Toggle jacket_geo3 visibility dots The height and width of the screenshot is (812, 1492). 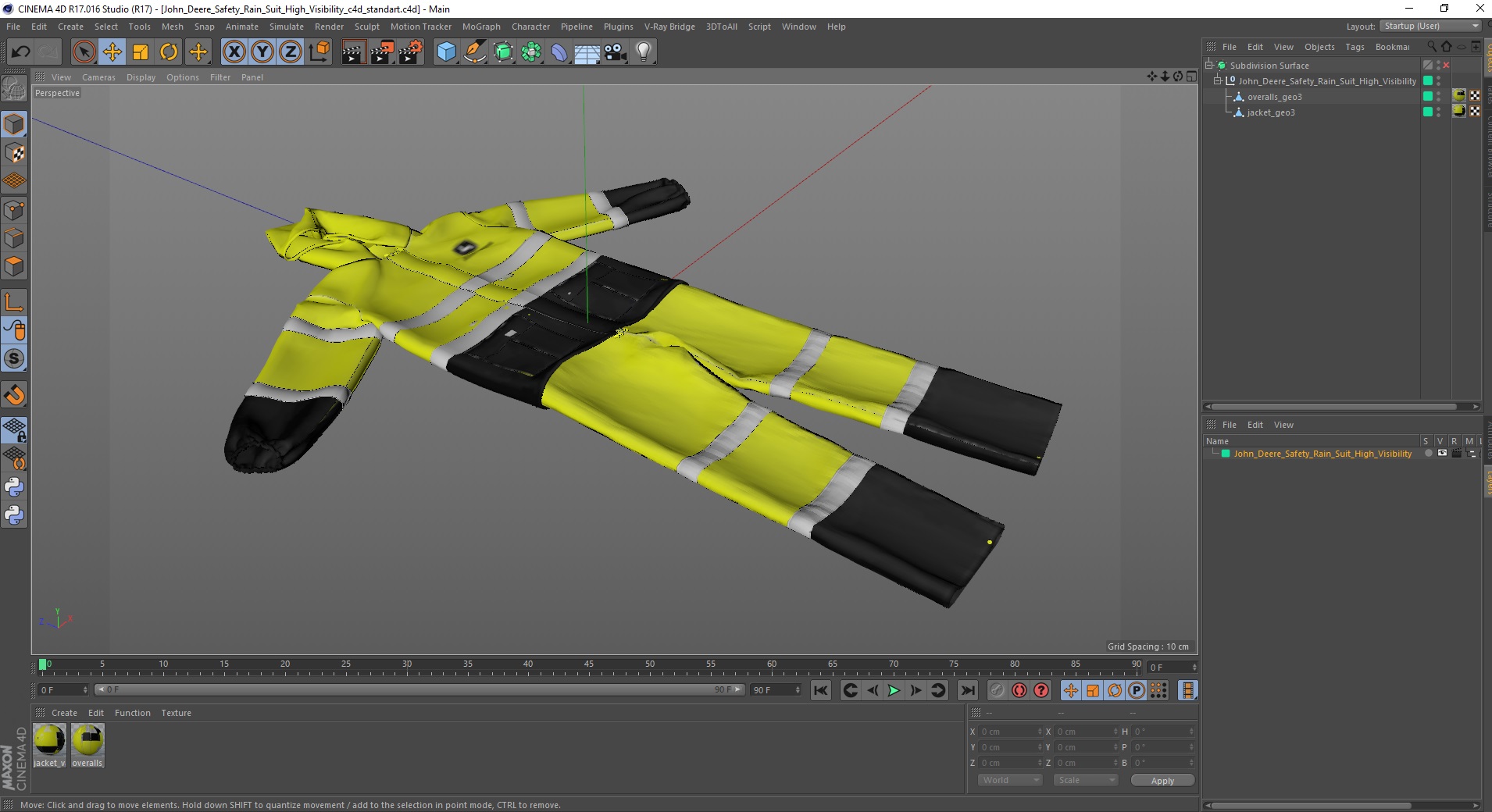click(x=1439, y=112)
